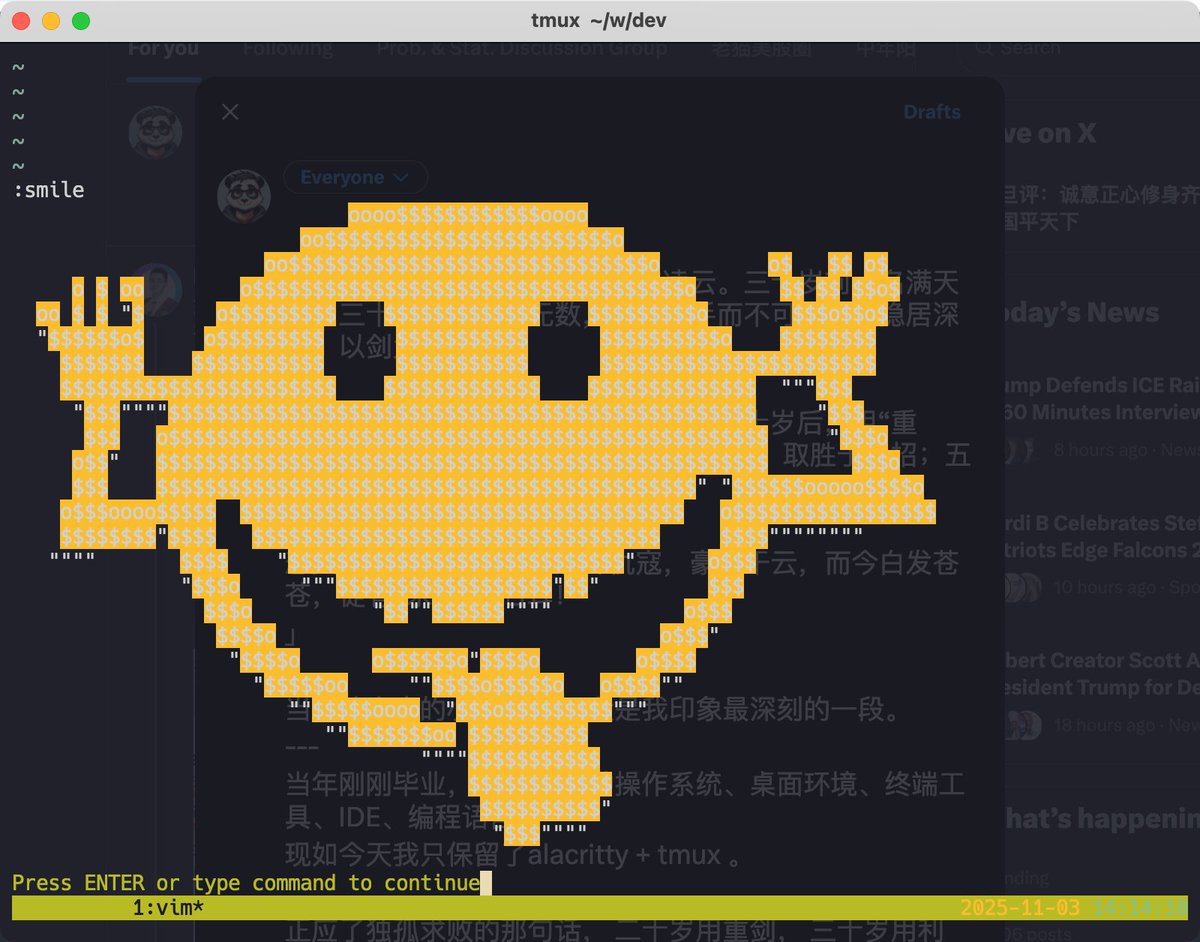Click the terminal cursor after 'continue'
Screen dimensions: 1200x942
(486, 883)
